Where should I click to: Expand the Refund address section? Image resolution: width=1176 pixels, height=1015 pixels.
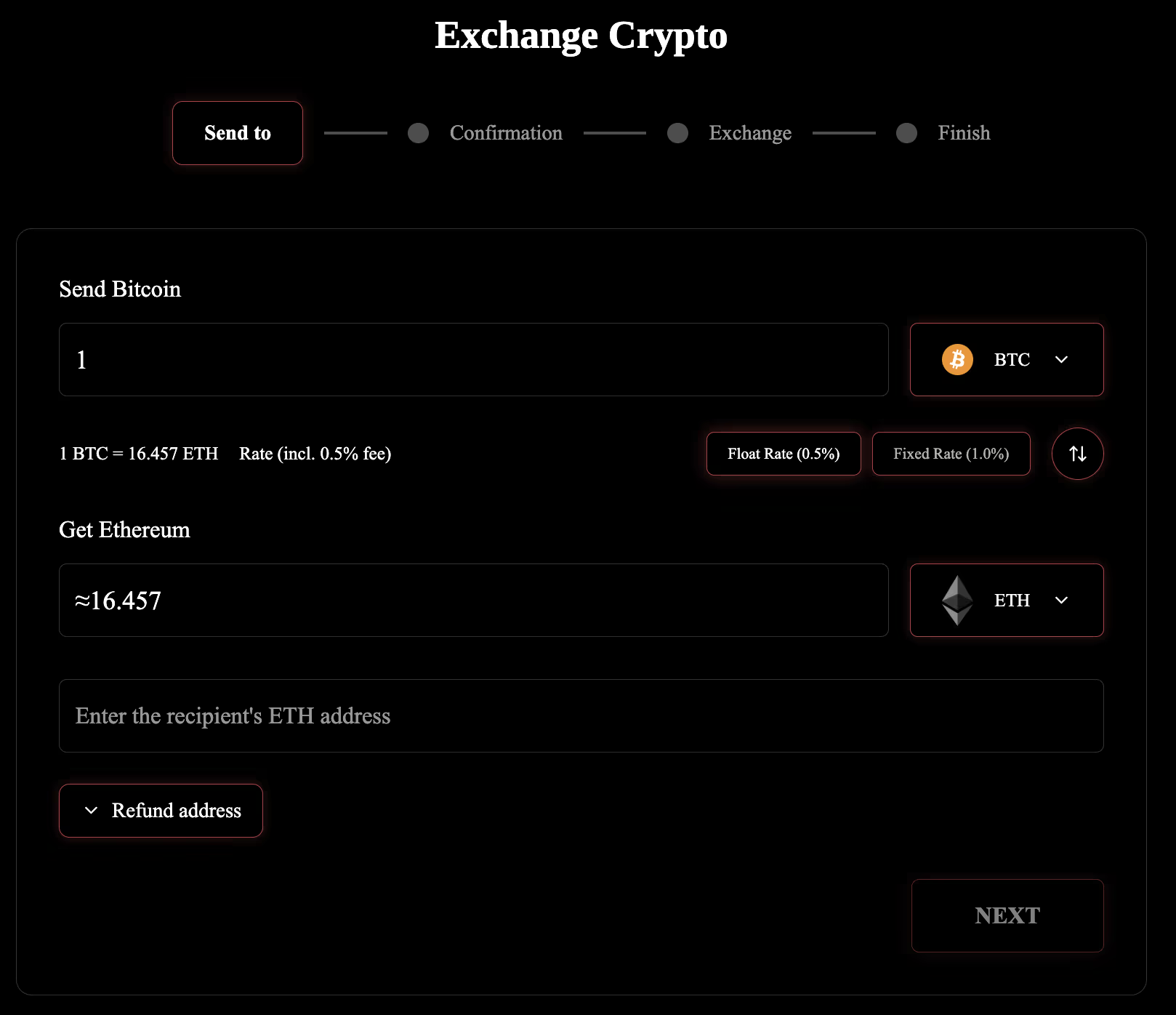161,810
